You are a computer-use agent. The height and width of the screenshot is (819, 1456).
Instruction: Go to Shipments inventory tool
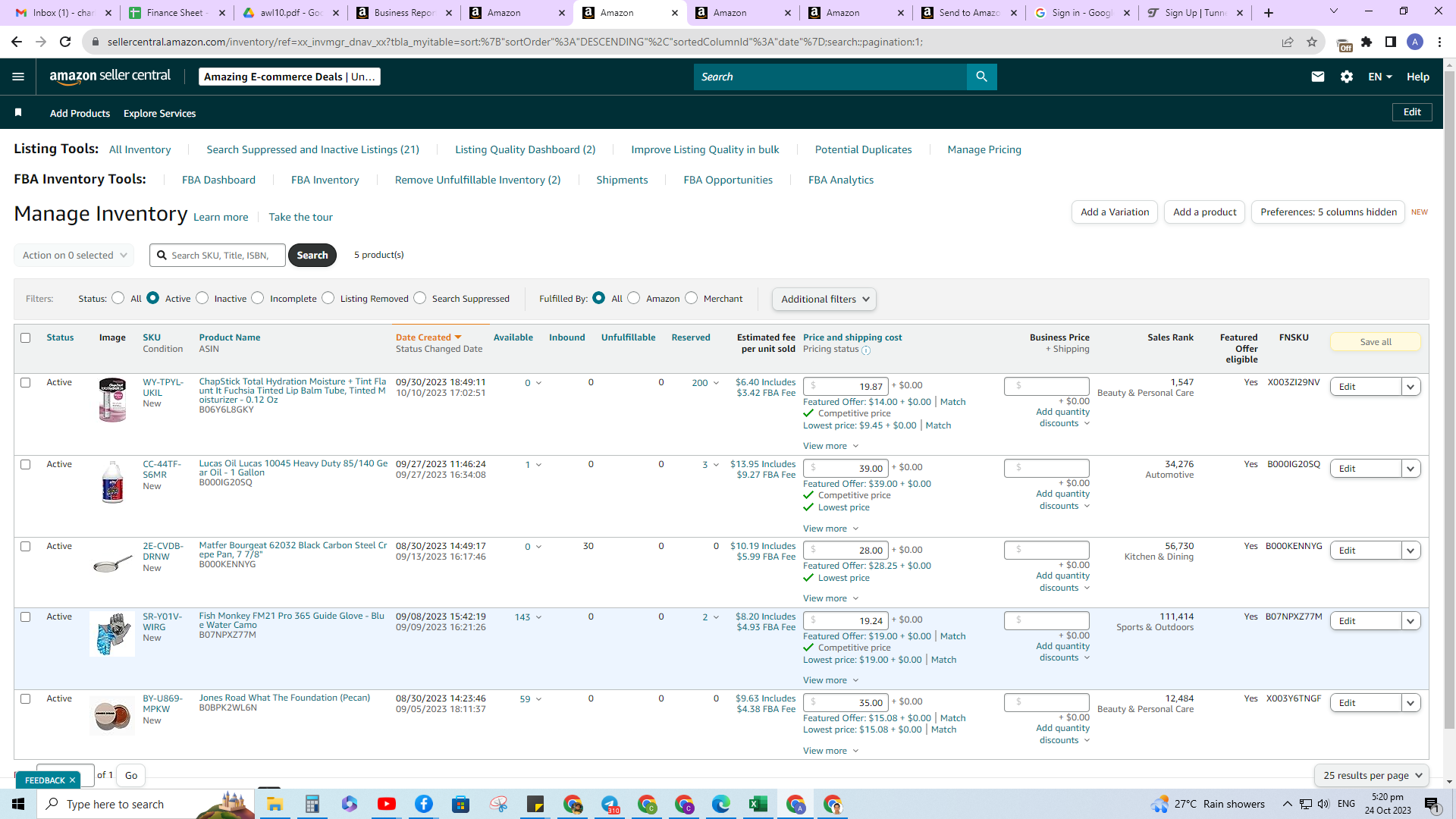[x=622, y=180]
